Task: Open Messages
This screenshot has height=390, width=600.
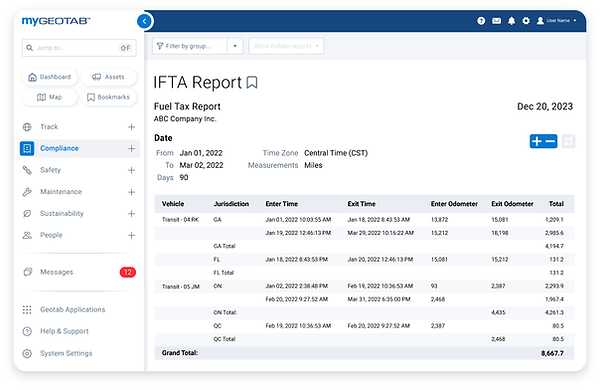Action: (57, 272)
